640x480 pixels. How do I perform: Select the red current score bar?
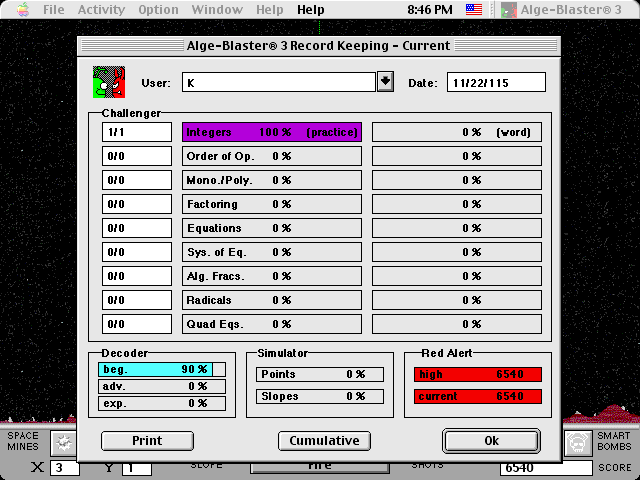point(477,397)
